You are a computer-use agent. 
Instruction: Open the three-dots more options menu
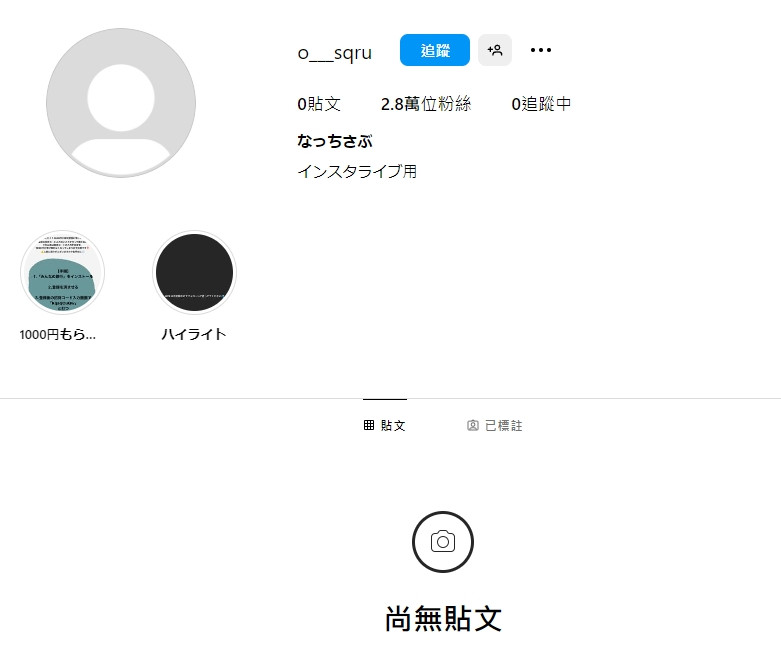[541, 50]
